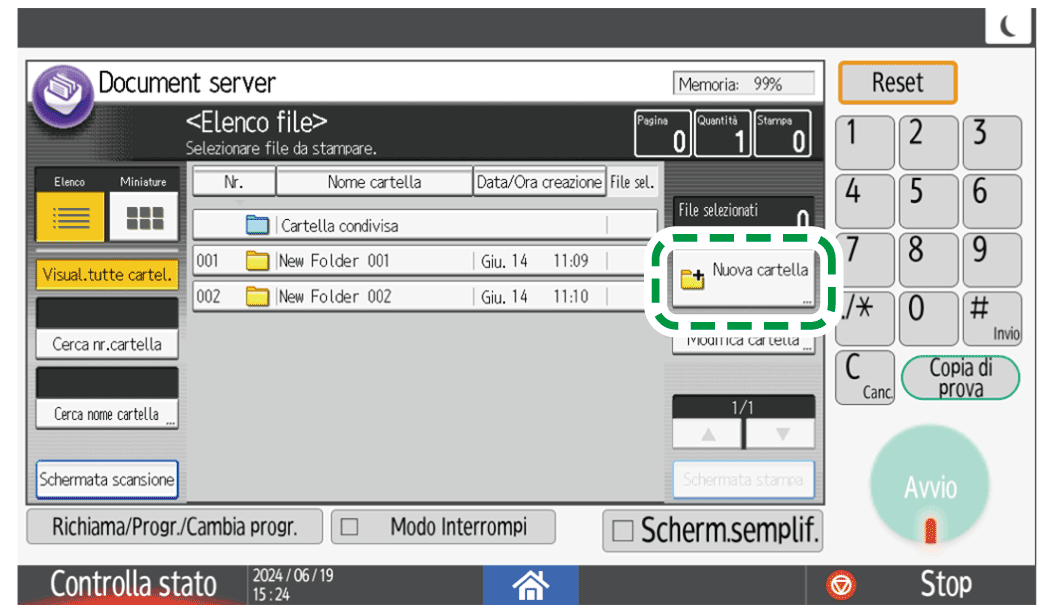This screenshot has width=1044, height=613.
Task: Tap numeric key 4
Action: point(865,201)
